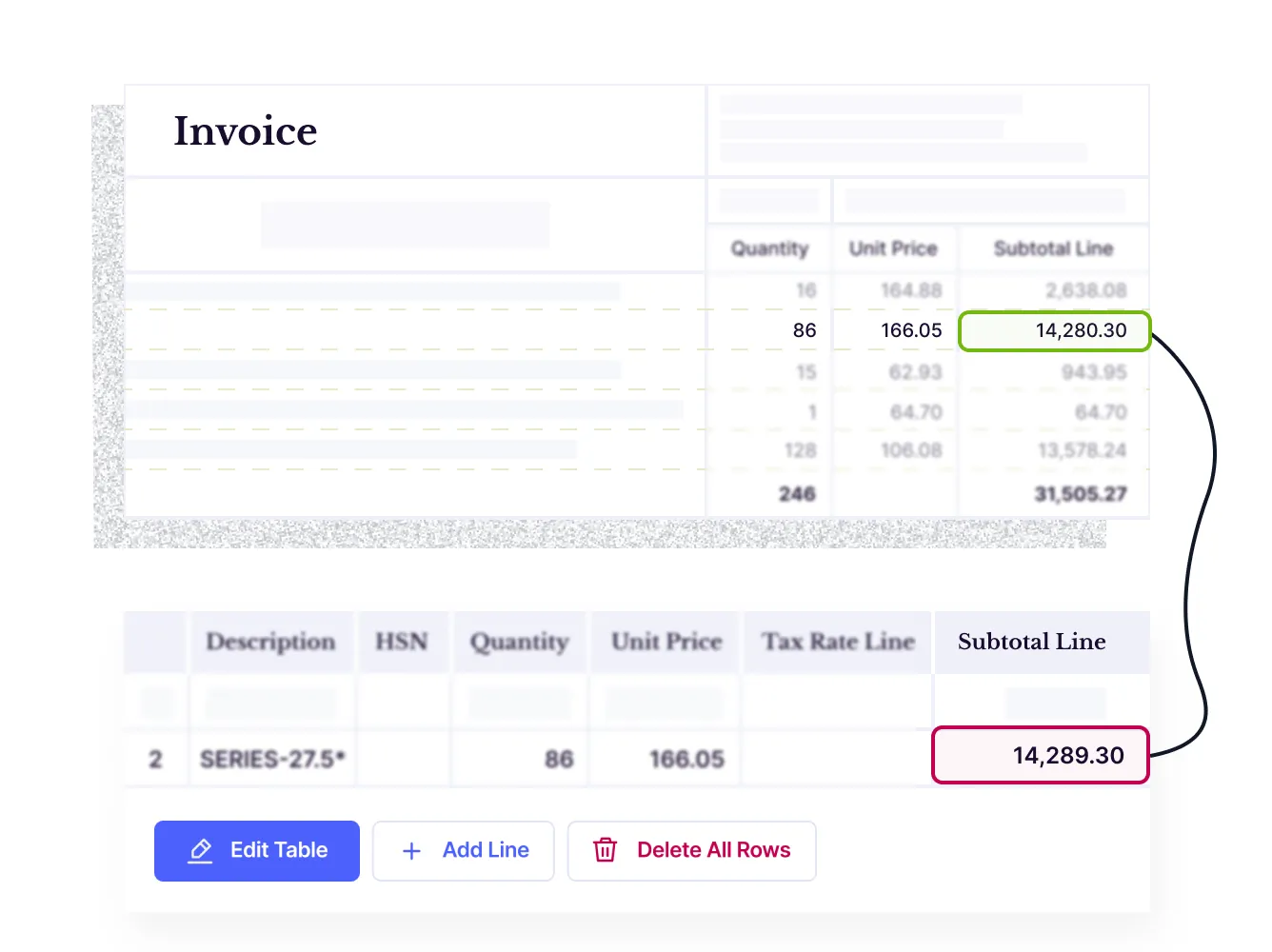Select the red-highlighted 14,289.30 subtotal cell
This screenshot has width=1272, height=952.
pos(1040,756)
